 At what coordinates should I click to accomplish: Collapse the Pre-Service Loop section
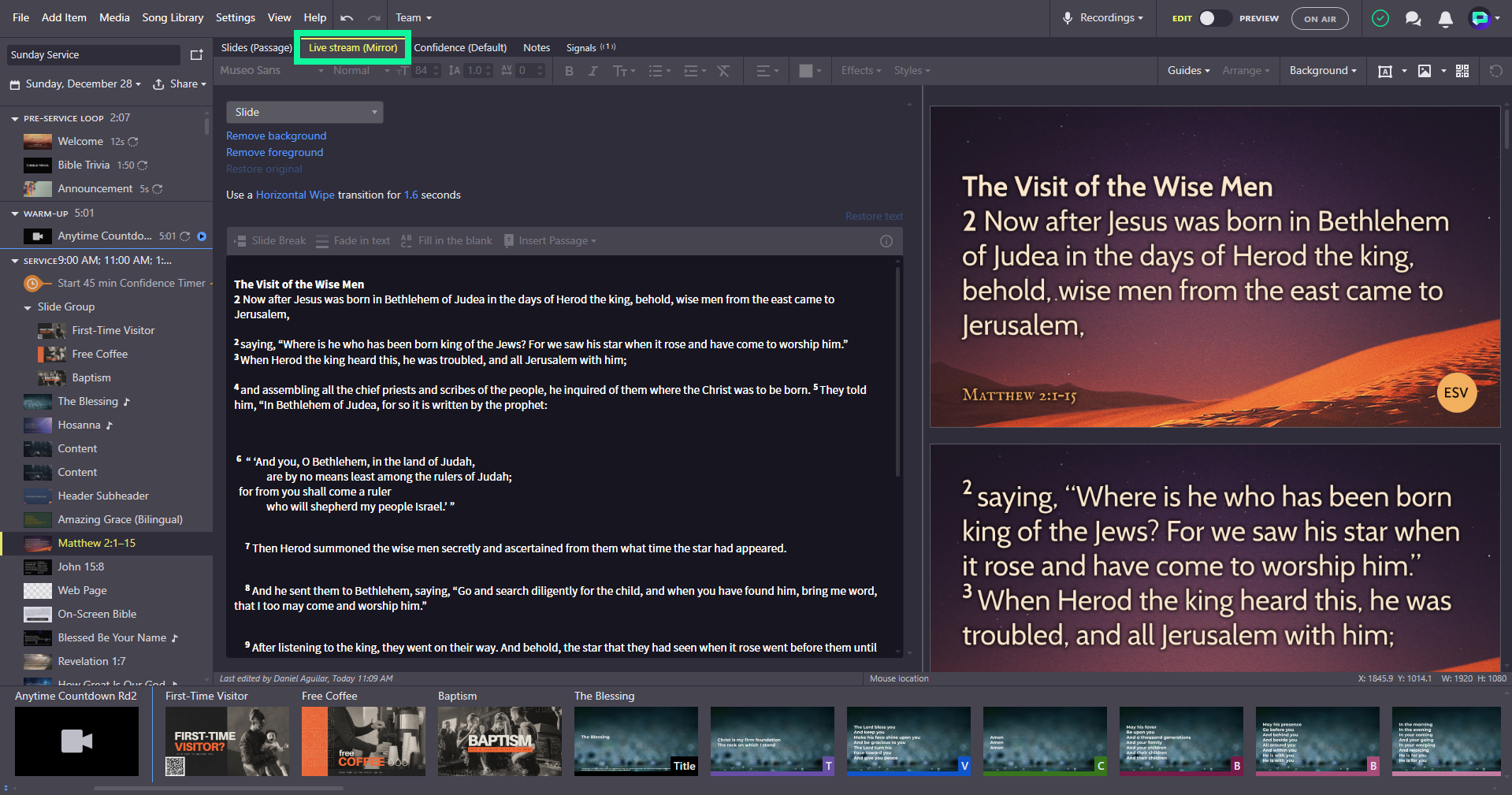tap(15, 119)
